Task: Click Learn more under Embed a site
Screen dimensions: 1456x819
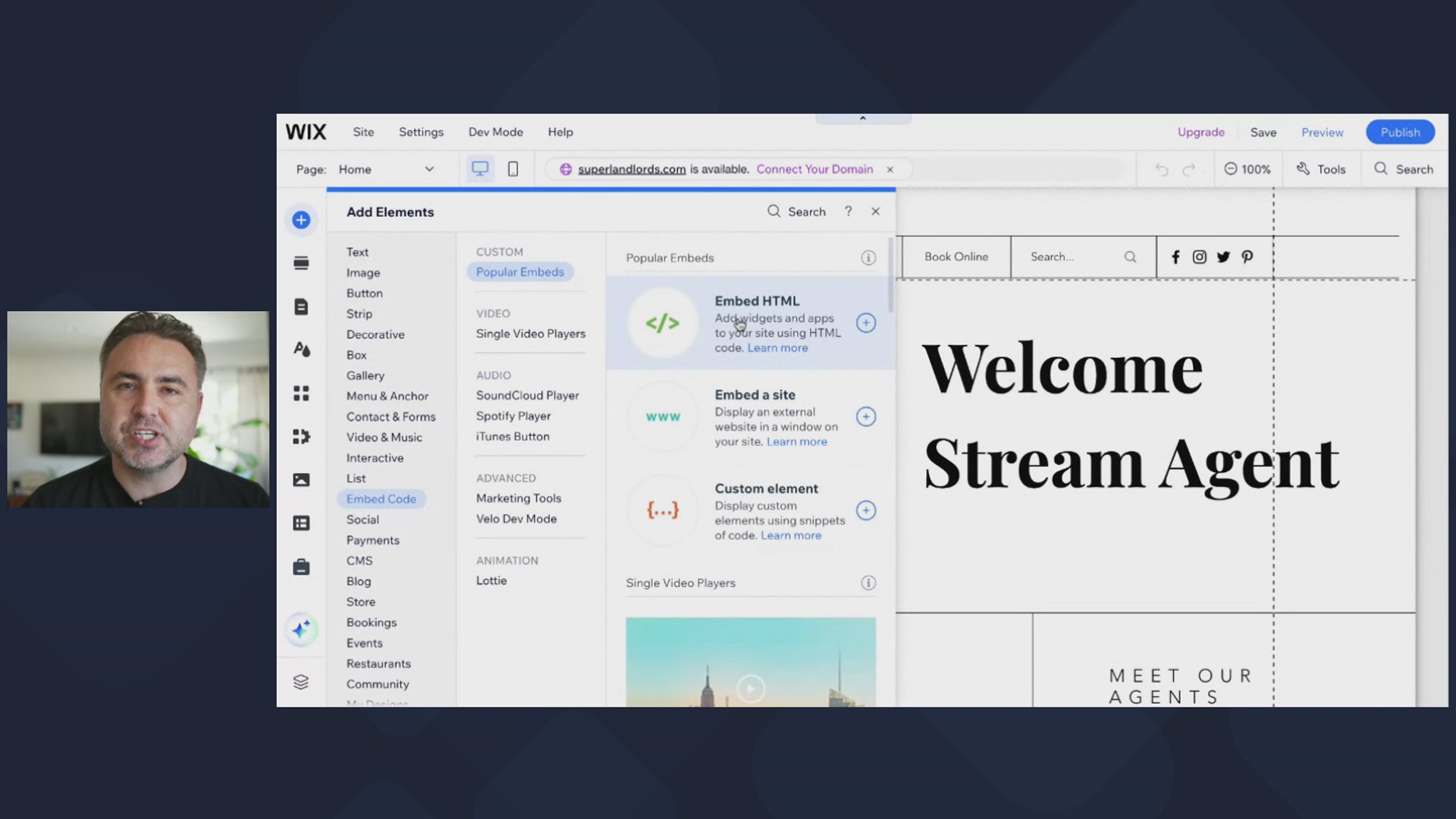Action: coord(796,442)
